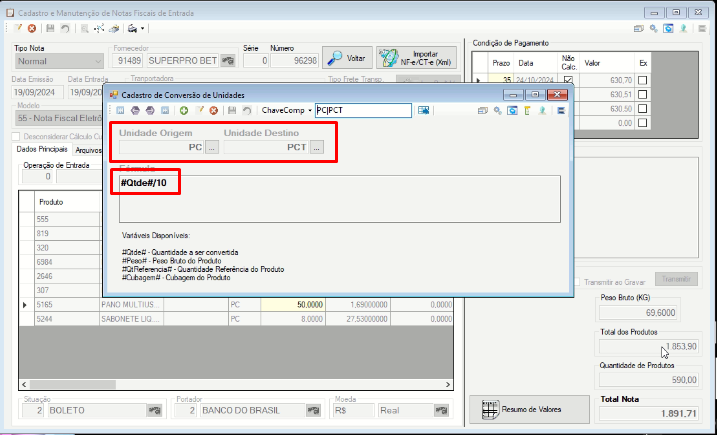Open the ChaveComp dropdown arrow
Viewport: 717px width, 435px height.
tap(310, 110)
